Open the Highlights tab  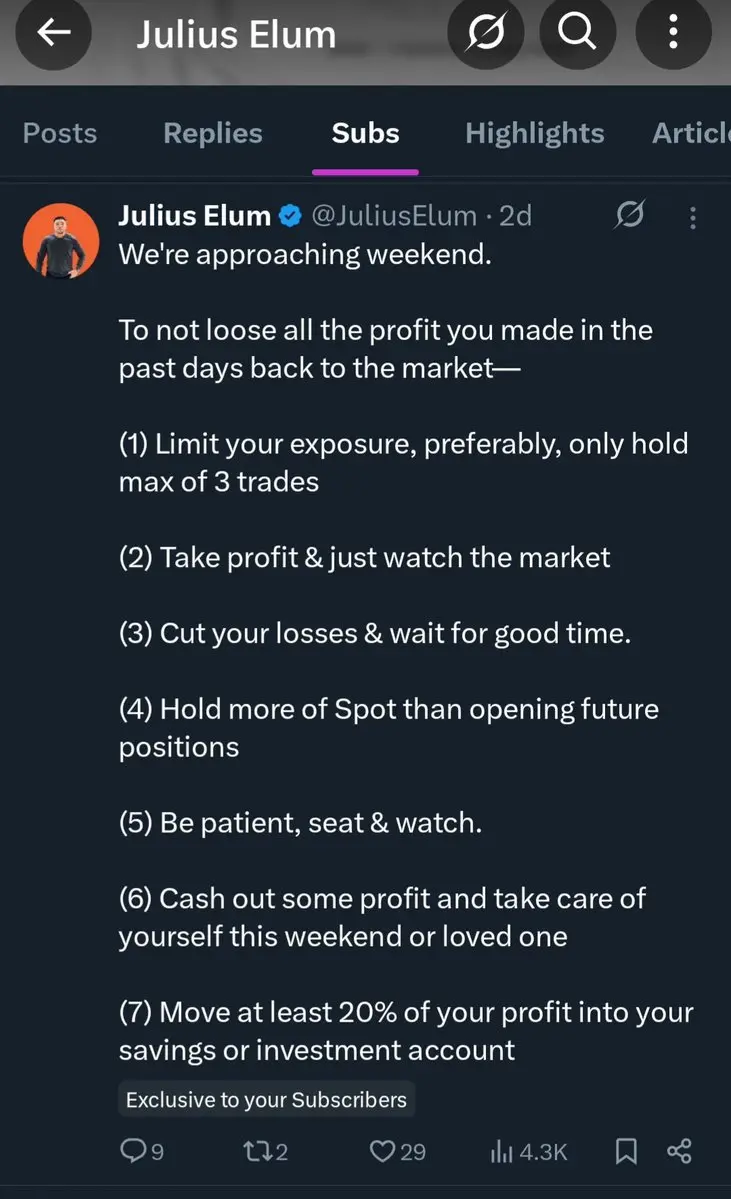[x=534, y=133]
